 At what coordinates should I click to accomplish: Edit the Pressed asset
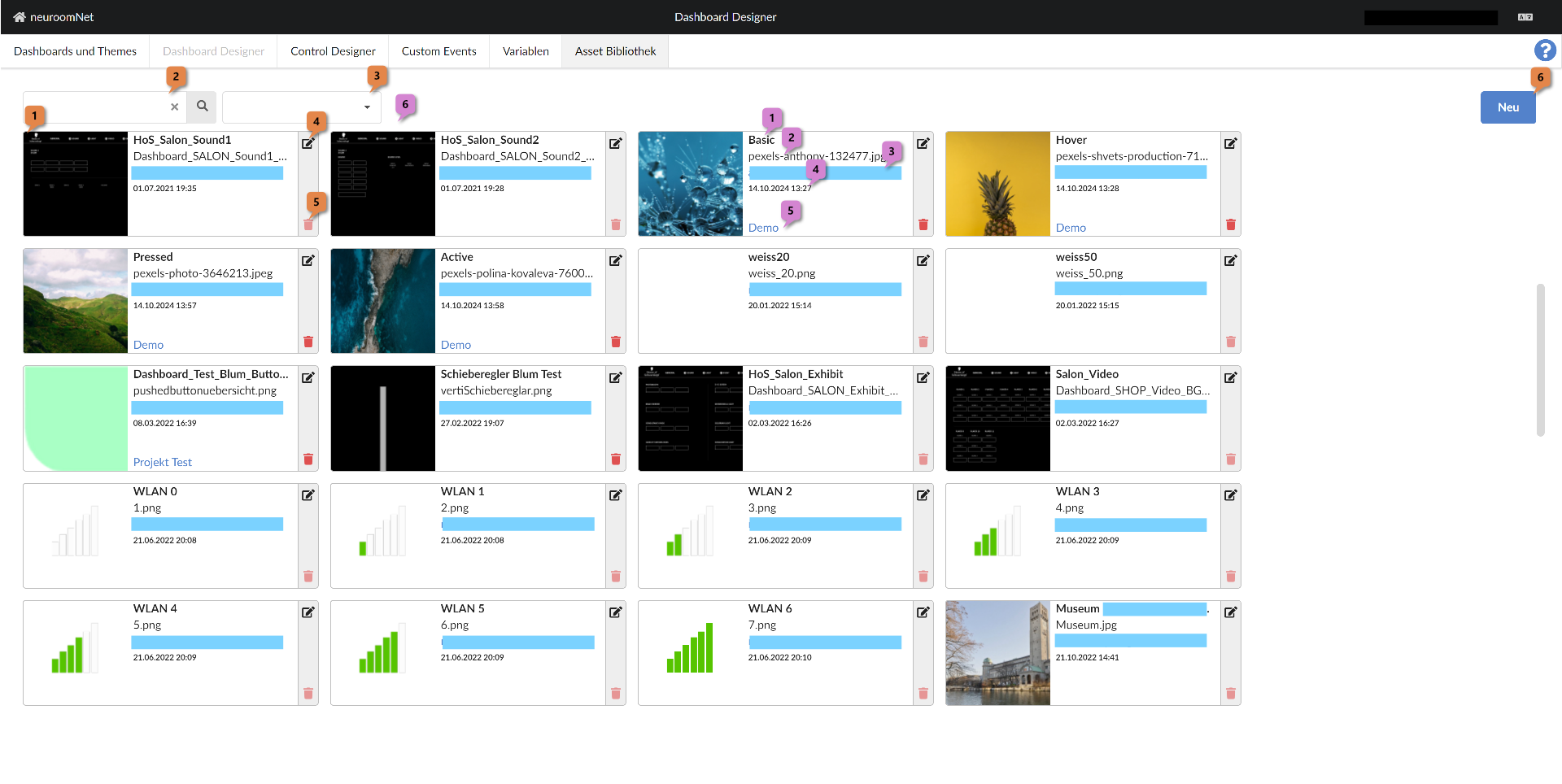[308, 260]
